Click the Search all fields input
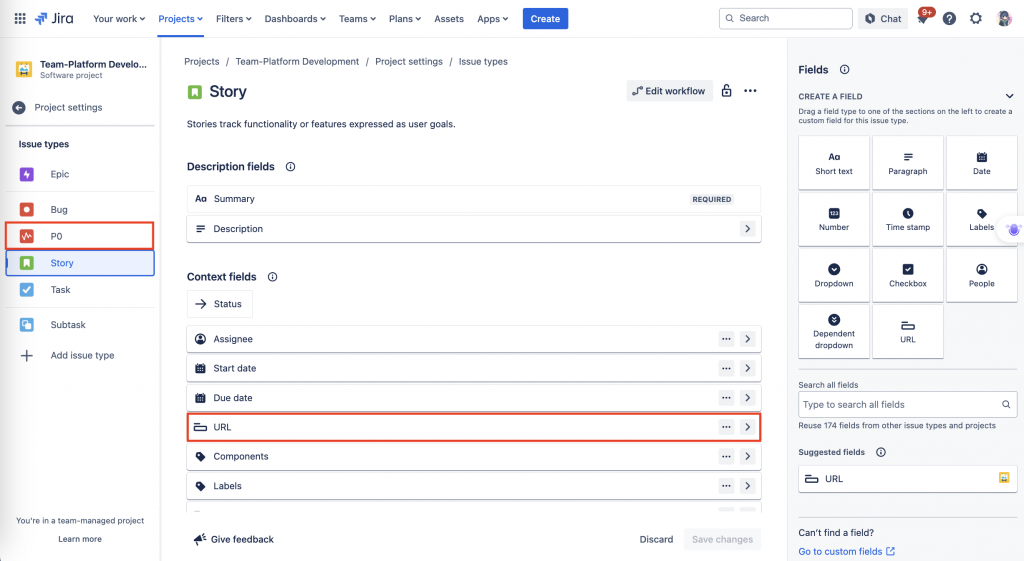The image size is (1024, 561). coord(899,405)
